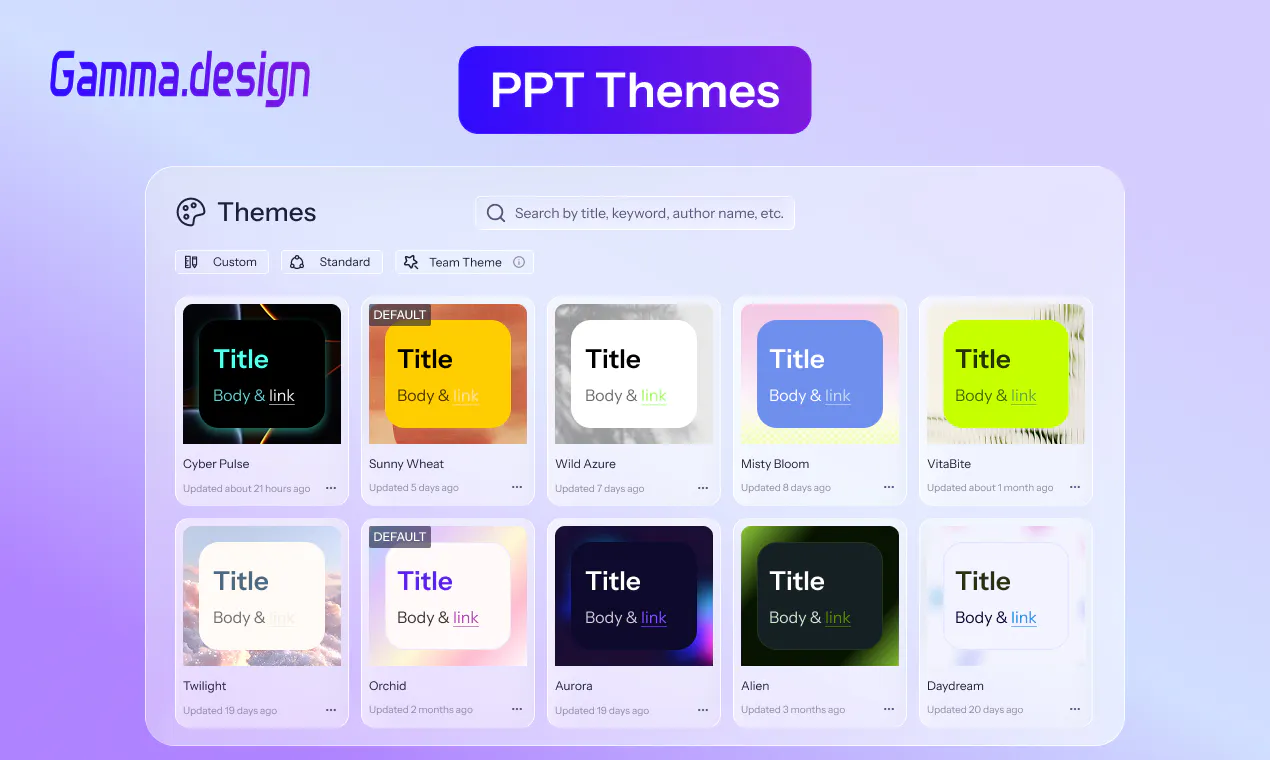Click the Team Theme info icon
The height and width of the screenshot is (760, 1270).
(x=519, y=262)
